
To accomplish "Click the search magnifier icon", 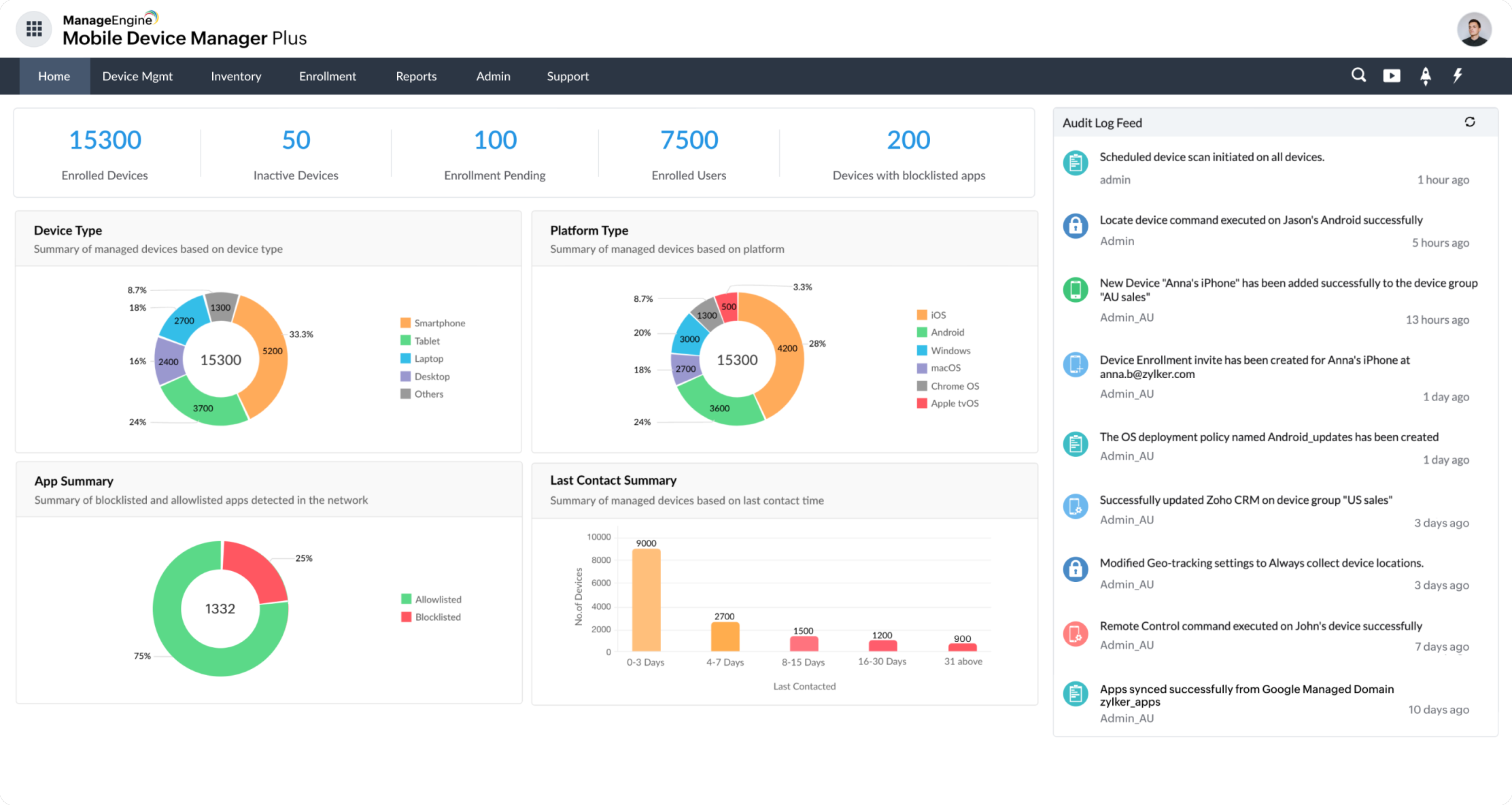I will tap(1358, 75).
